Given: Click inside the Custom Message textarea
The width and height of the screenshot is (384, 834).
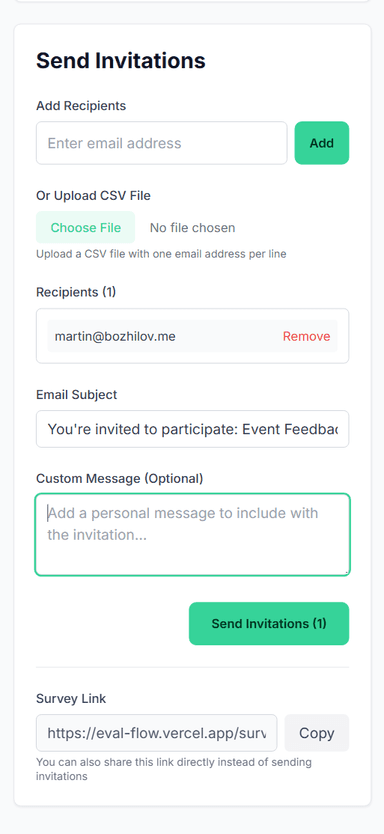Looking at the screenshot, I should (x=193, y=535).
